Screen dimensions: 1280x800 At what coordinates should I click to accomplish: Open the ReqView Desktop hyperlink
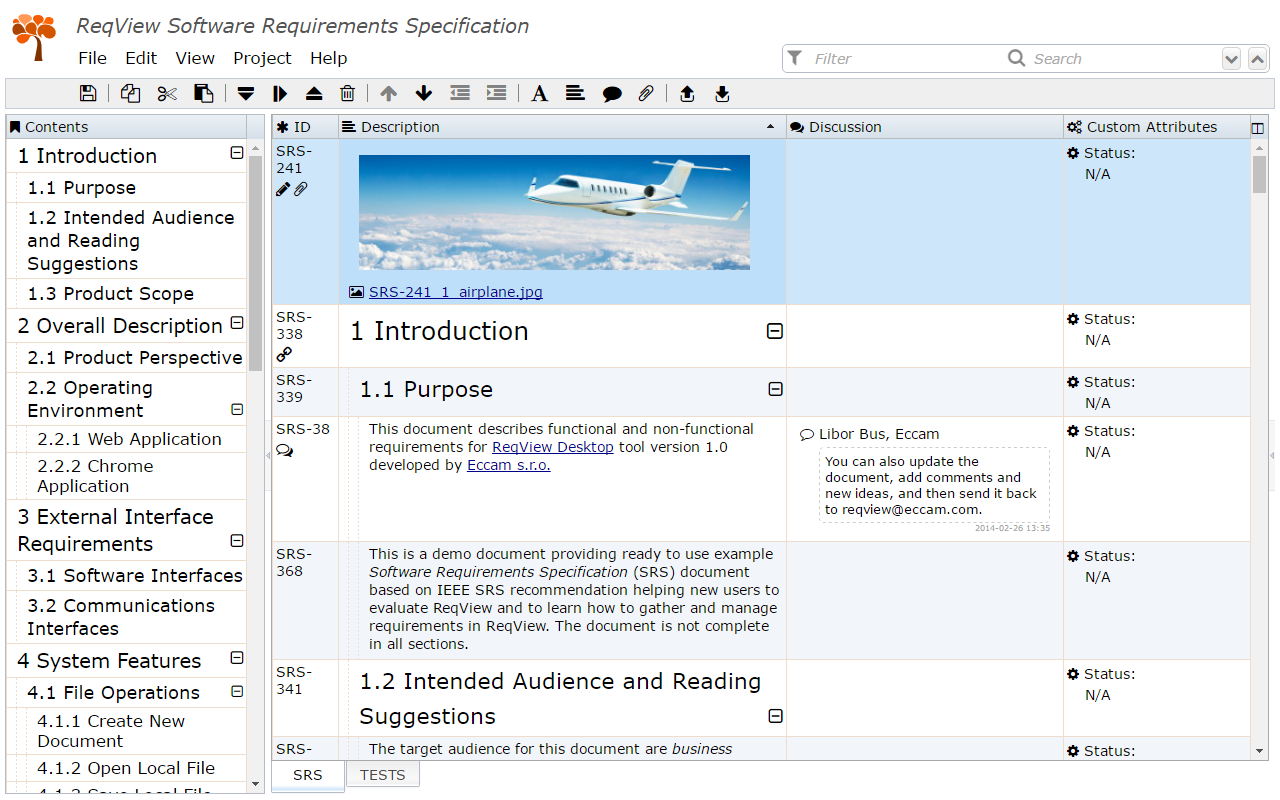552,447
